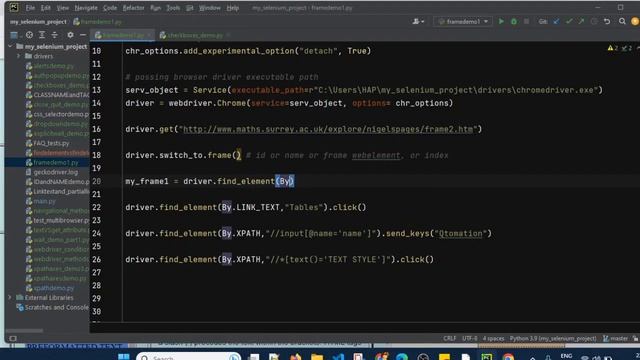Open File Explorer from the taskbar
The image size is (640, 360).
pyautogui.click(x=317, y=357)
